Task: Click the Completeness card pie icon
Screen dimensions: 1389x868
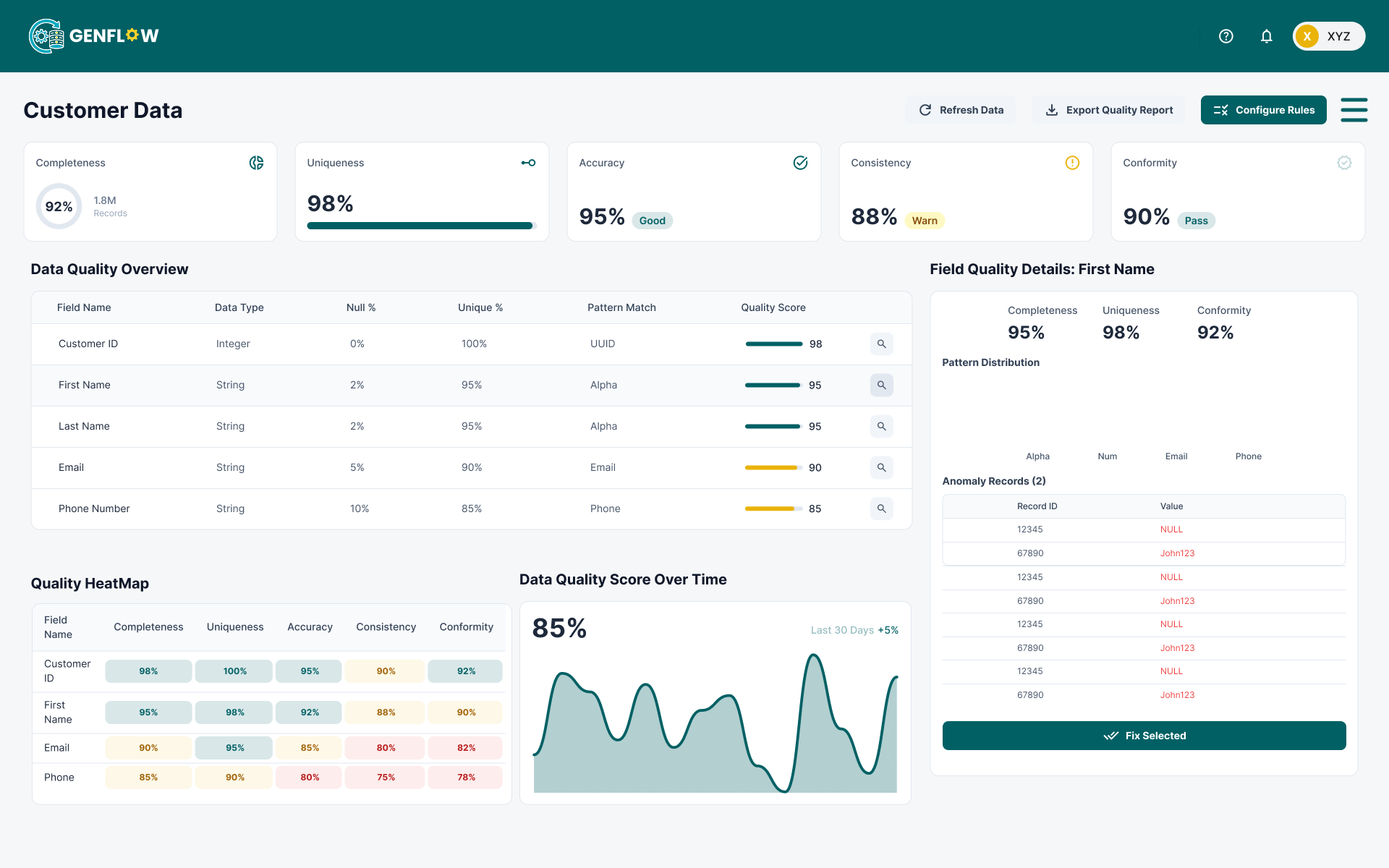Action: click(x=257, y=163)
